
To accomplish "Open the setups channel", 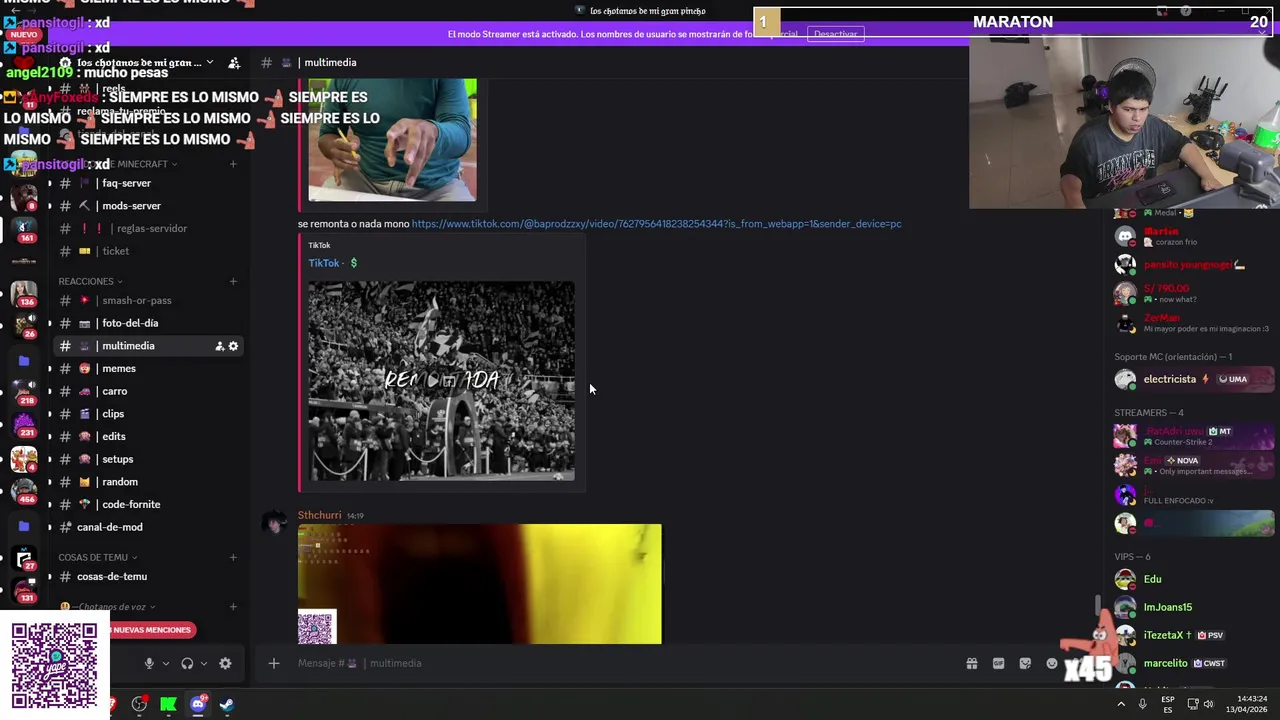I will (148, 459).
